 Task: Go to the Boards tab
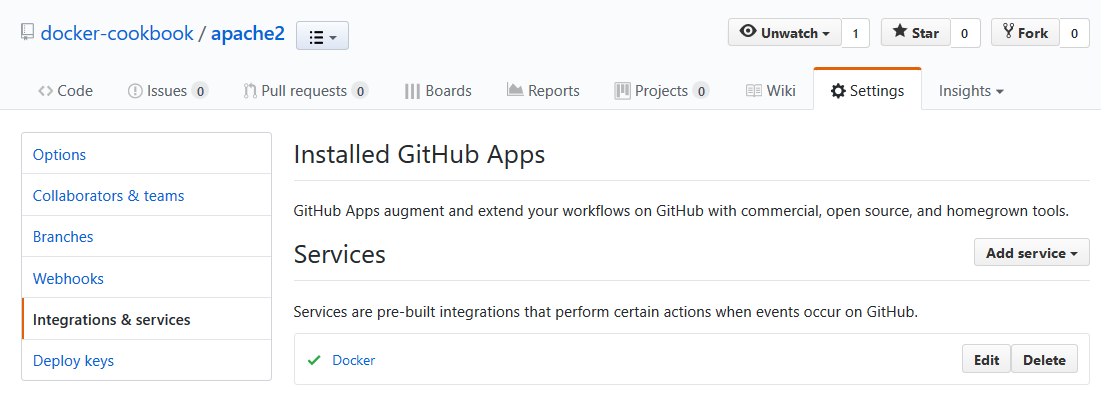(438, 91)
